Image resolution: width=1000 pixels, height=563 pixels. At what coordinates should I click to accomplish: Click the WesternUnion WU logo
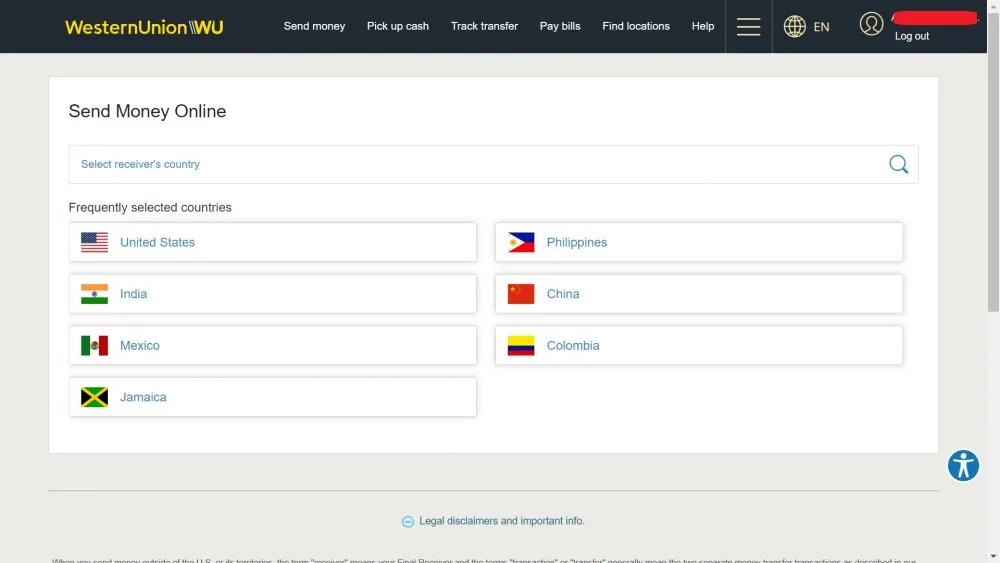144,27
